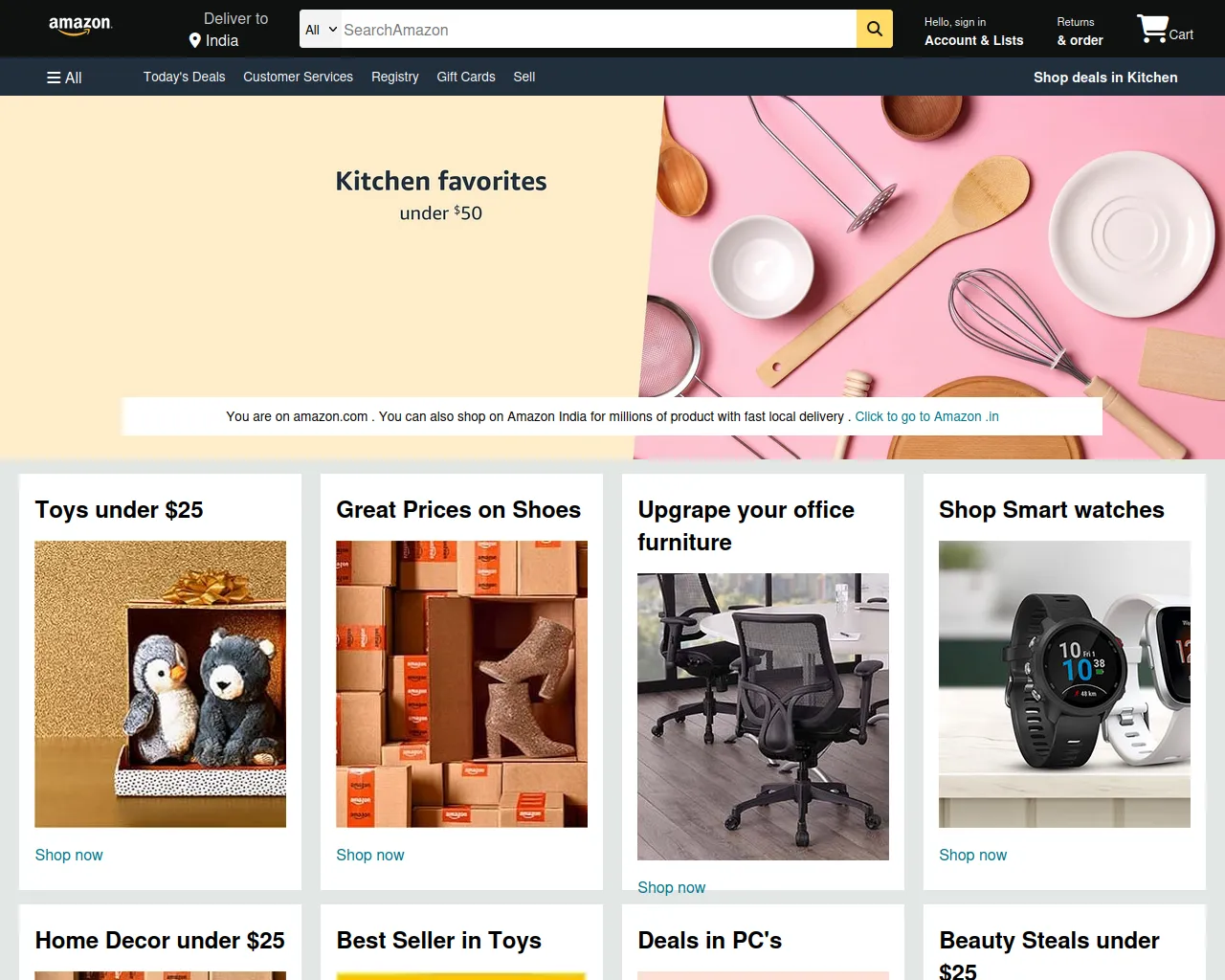This screenshot has height=980, width=1225.
Task: Click the delivery location pin icon
Action: (195, 40)
